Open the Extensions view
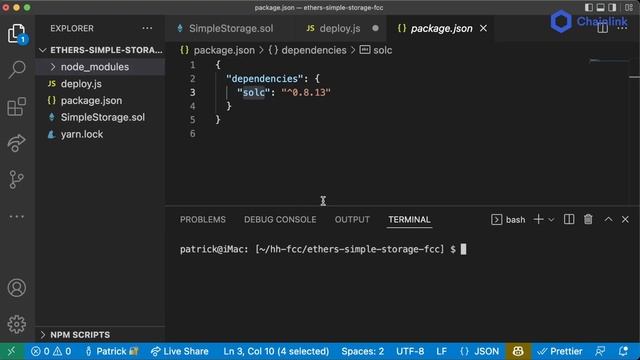 point(17,107)
